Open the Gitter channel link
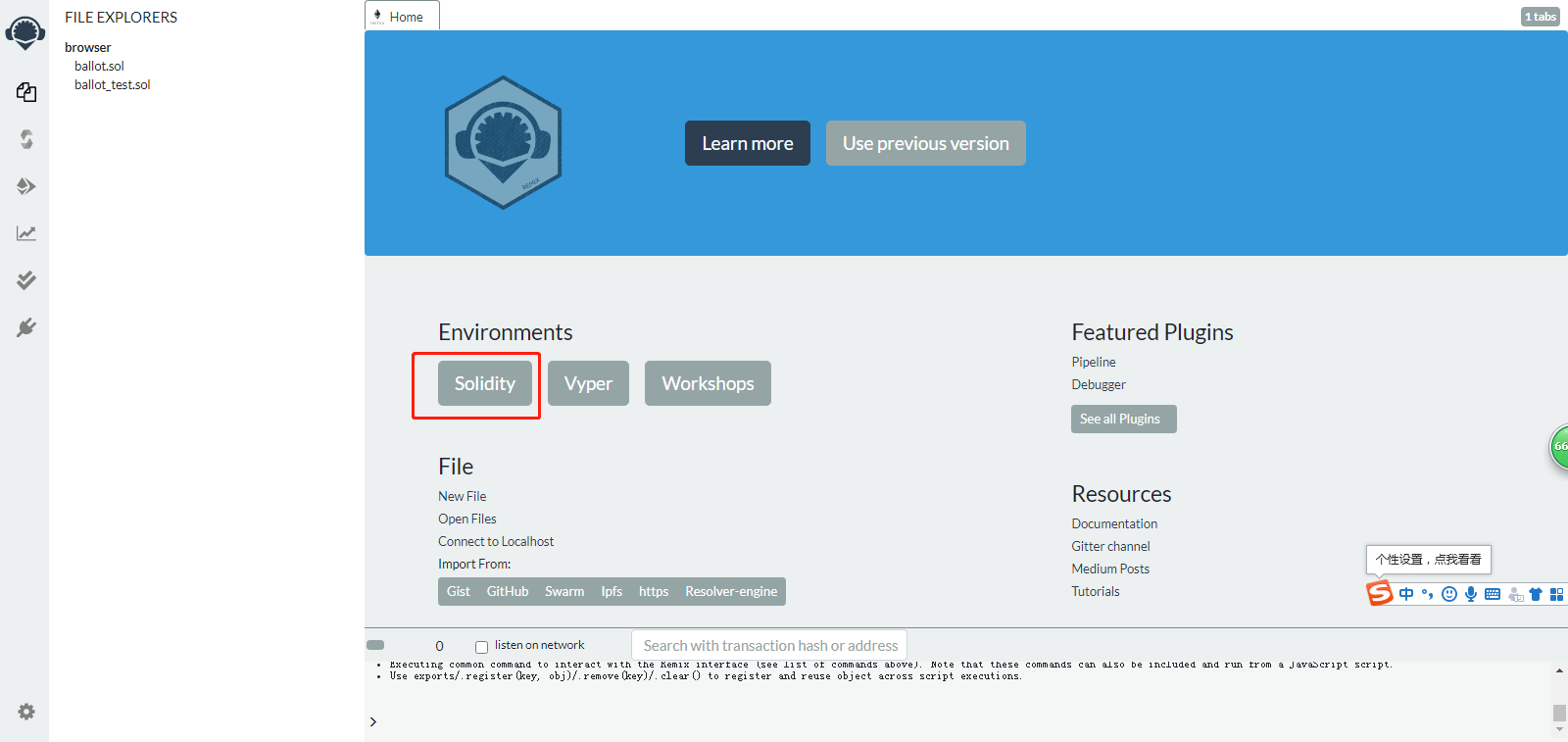This screenshot has width=1568, height=742. pyautogui.click(x=1111, y=546)
